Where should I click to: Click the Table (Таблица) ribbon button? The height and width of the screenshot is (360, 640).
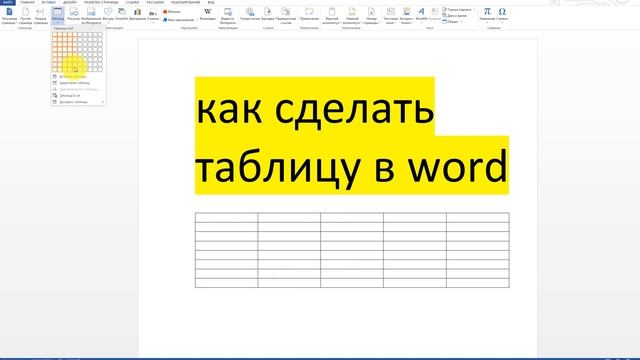coord(58,16)
